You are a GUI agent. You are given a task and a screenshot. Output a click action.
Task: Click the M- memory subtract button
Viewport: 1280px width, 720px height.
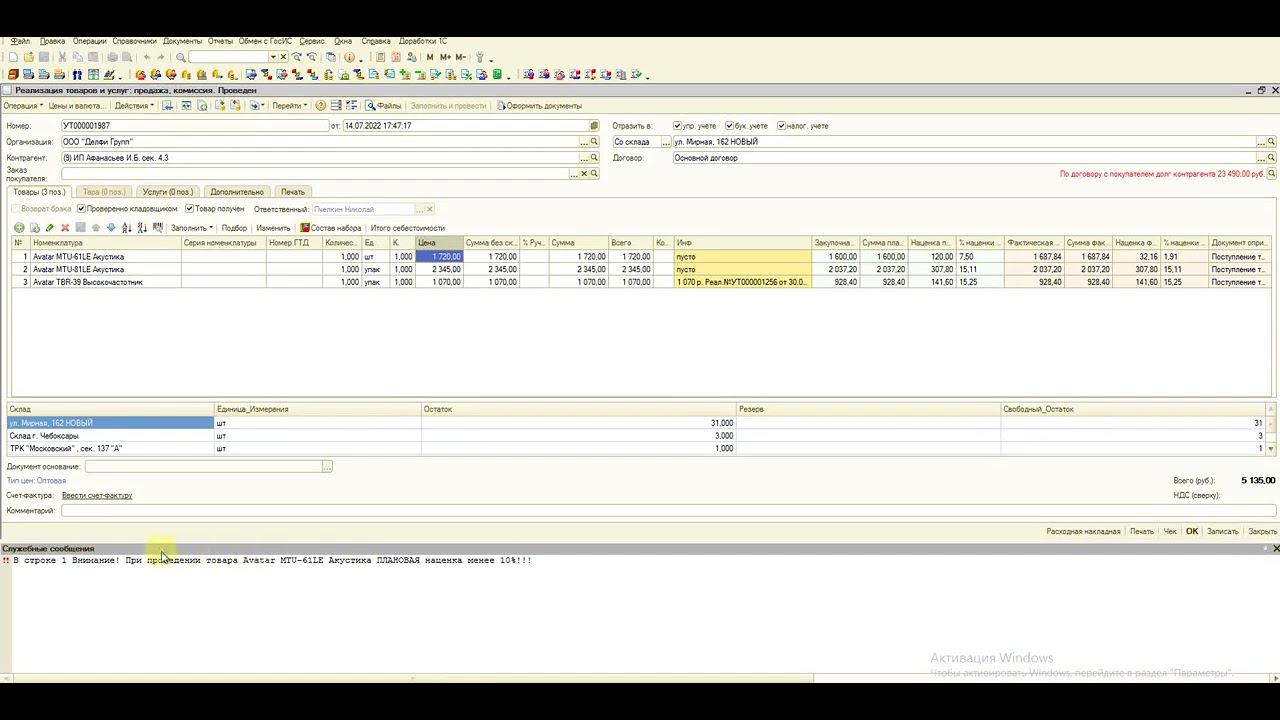click(x=461, y=57)
